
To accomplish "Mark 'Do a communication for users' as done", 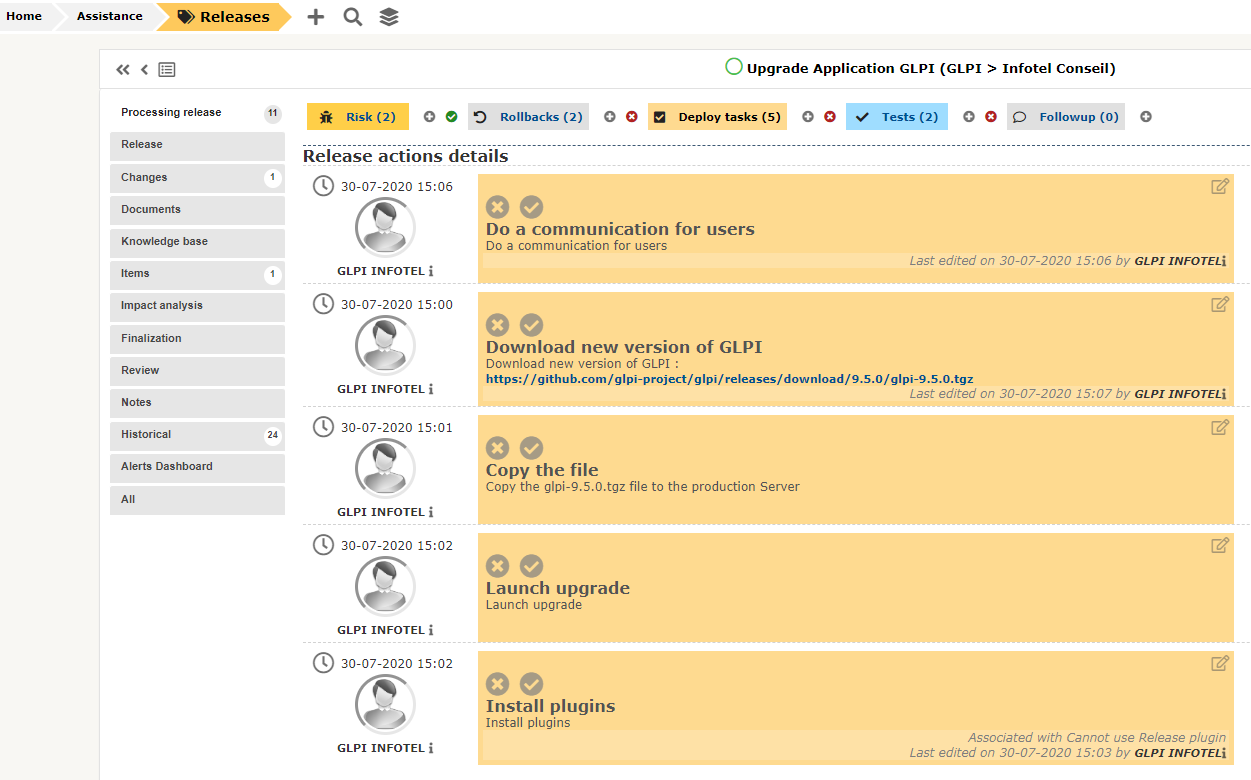I will (x=531, y=207).
